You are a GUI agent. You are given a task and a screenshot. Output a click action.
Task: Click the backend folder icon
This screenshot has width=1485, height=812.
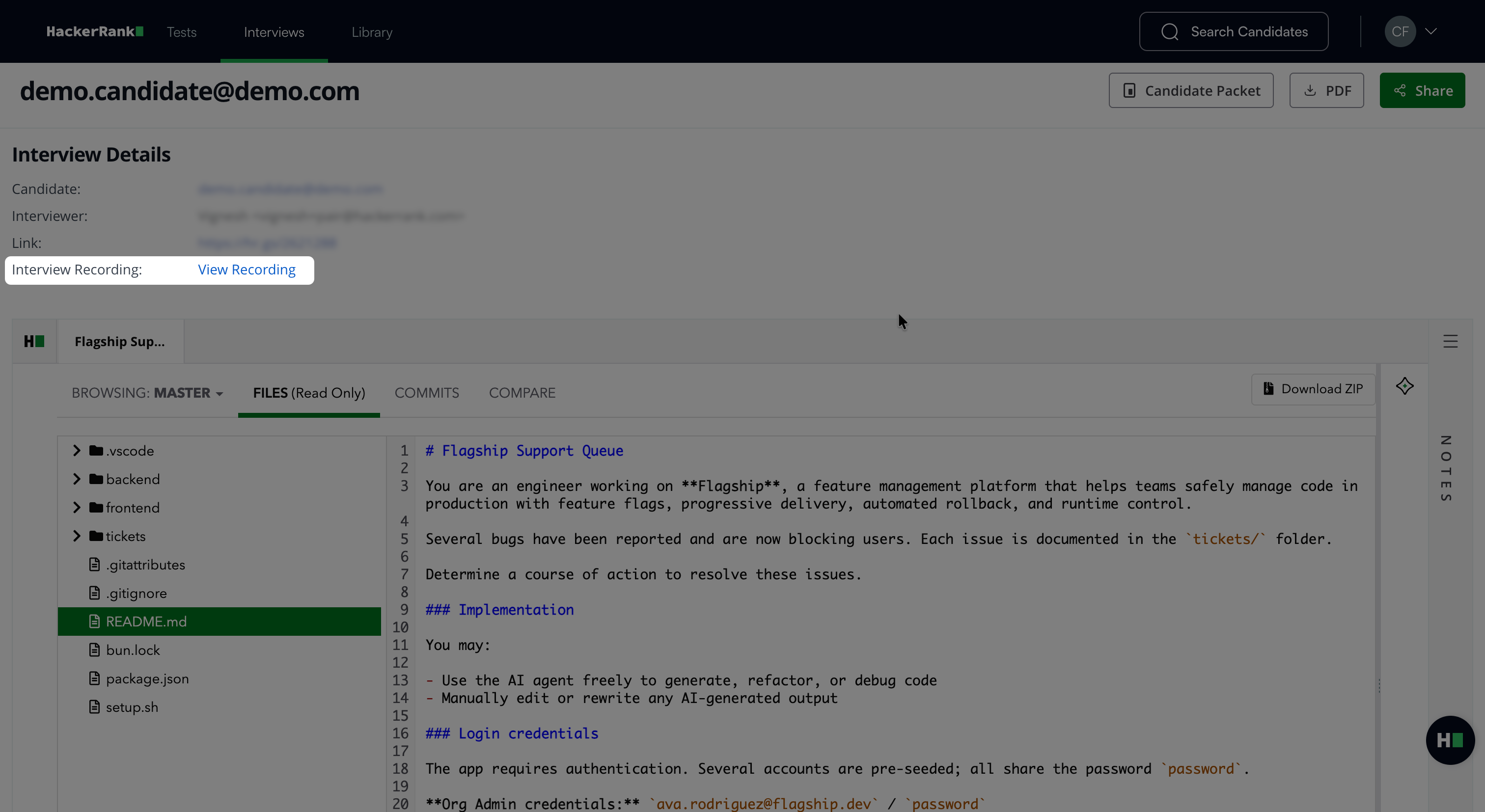(x=96, y=478)
